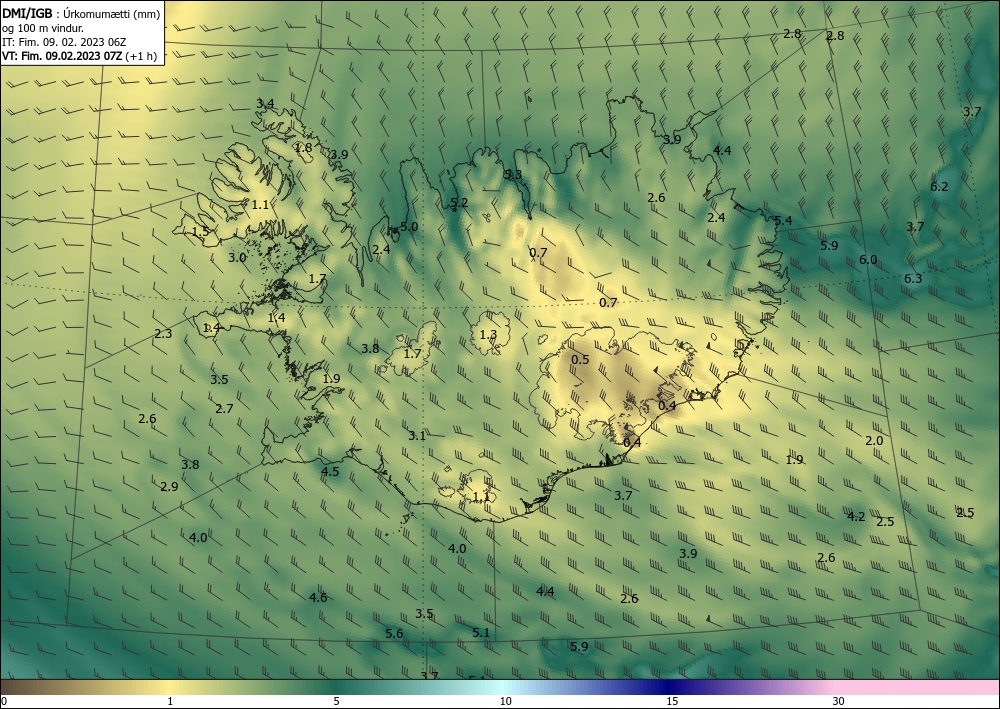Viewport: 1000px width, 709px height.
Task: Click the map value '3.0'
Action: 237,258
